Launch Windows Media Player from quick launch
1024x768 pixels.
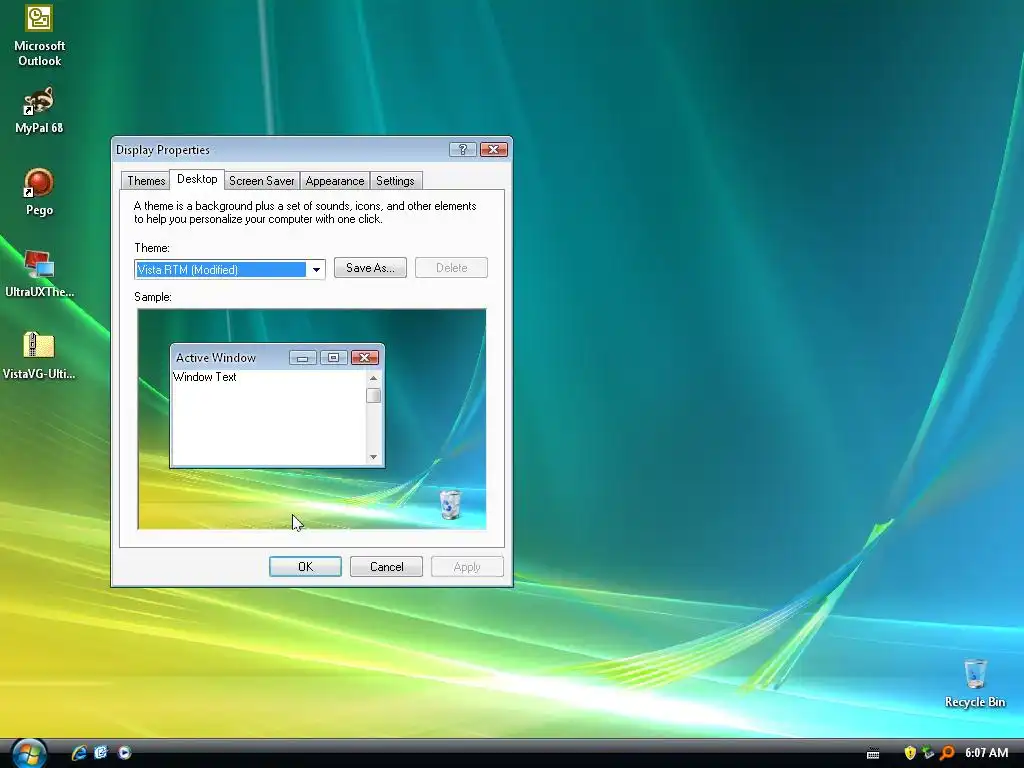[x=124, y=752]
